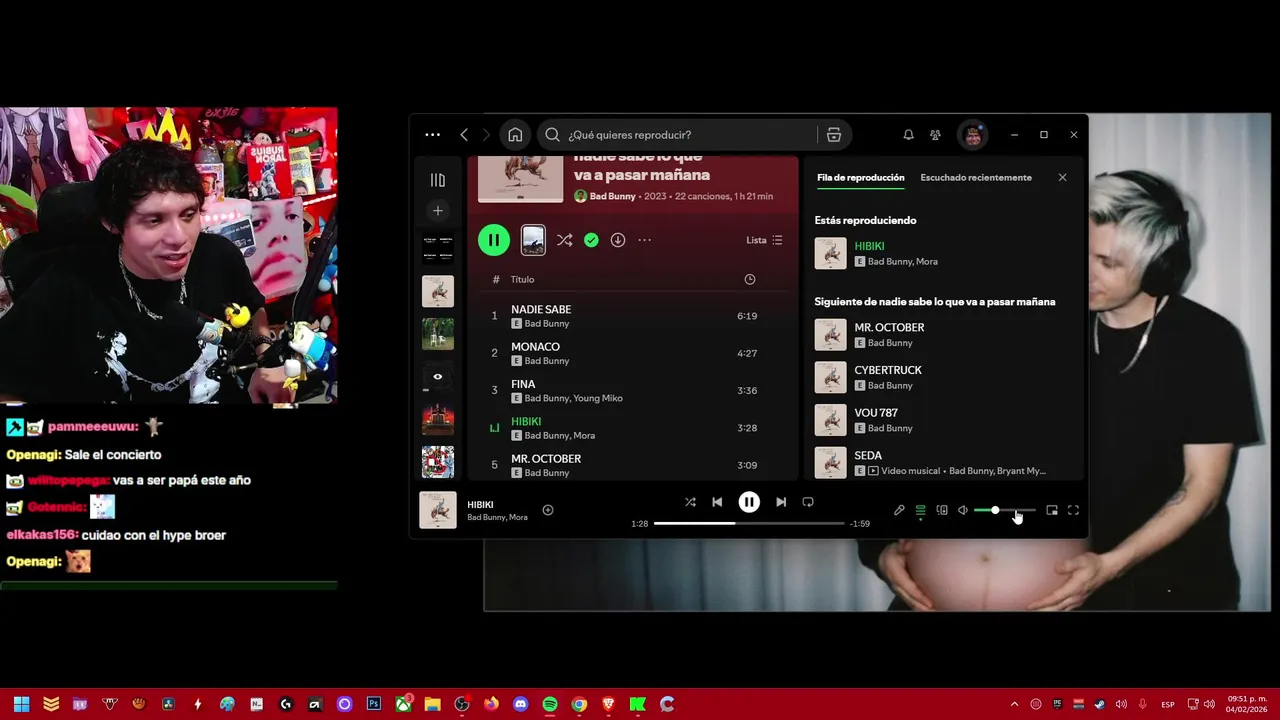Viewport: 1280px width, 720px height.
Task: Open more options for the album
Action: 644,240
